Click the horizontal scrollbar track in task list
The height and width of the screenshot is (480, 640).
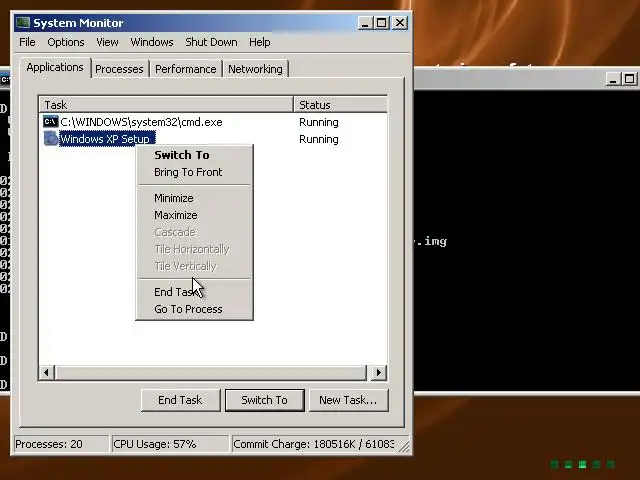pos(211,373)
